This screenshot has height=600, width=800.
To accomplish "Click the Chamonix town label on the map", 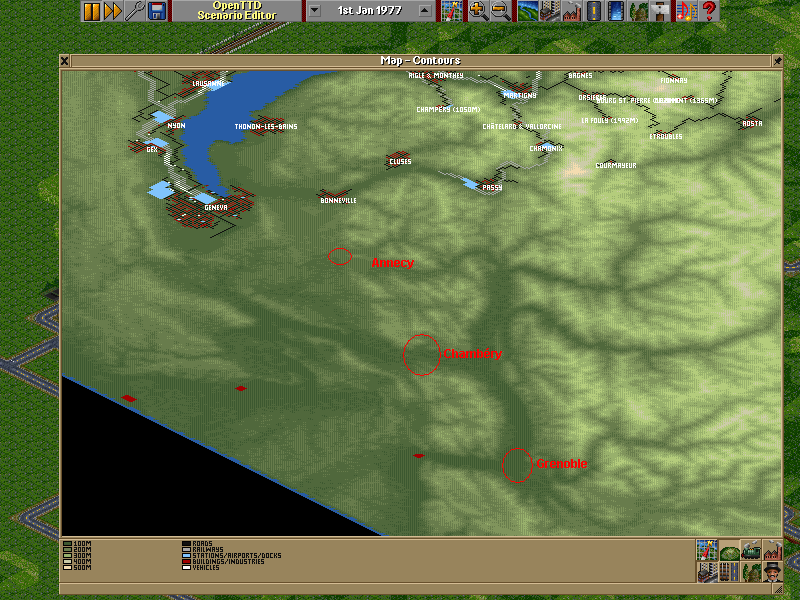I will 546,148.
